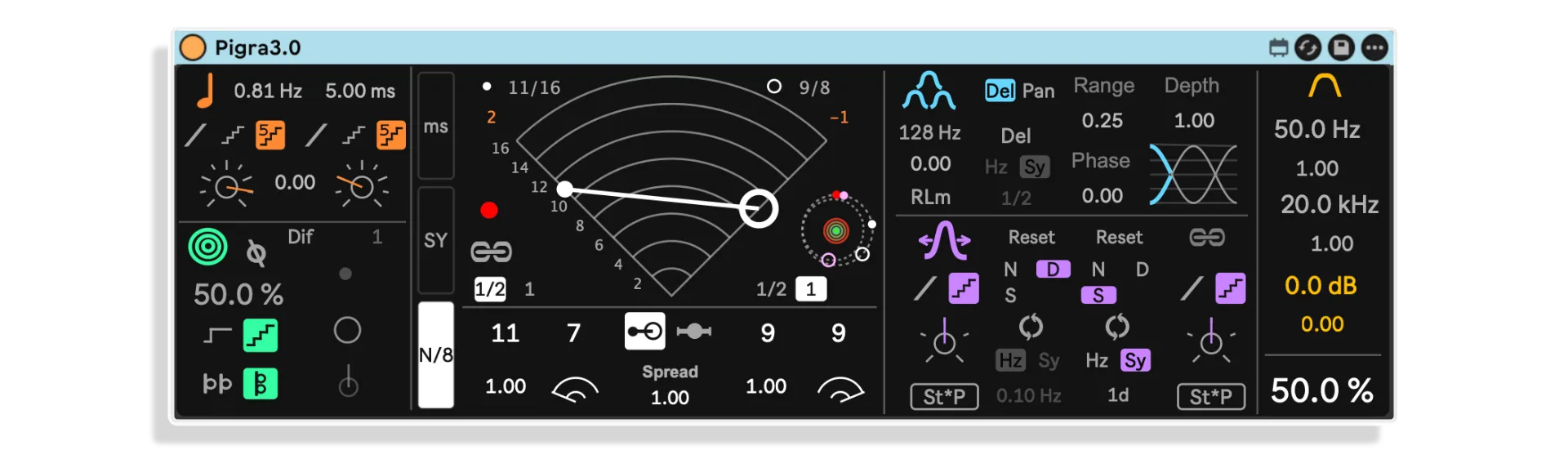
Task: Click the hollow ring handle on arc display
Action: pos(759,208)
